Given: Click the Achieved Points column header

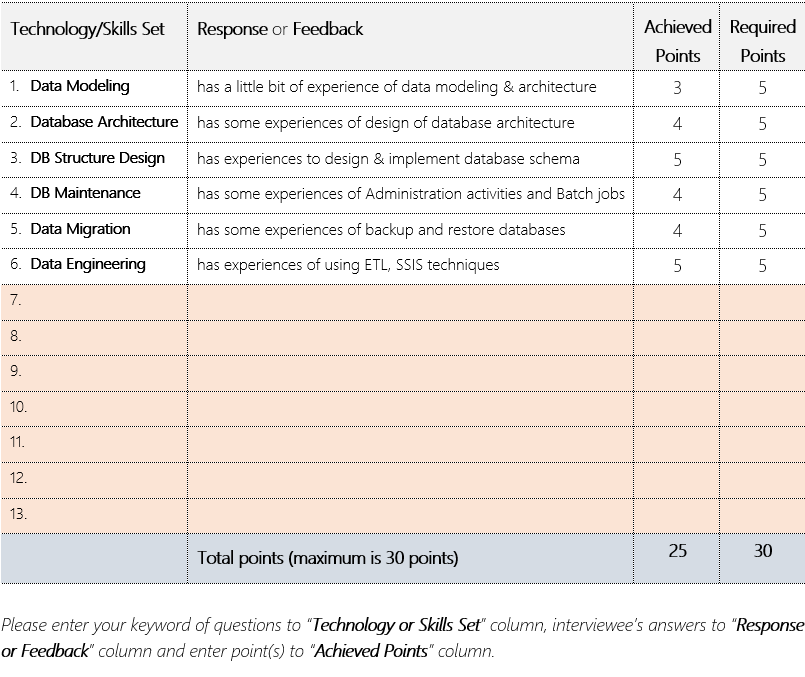Looking at the screenshot, I should click(677, 41).
